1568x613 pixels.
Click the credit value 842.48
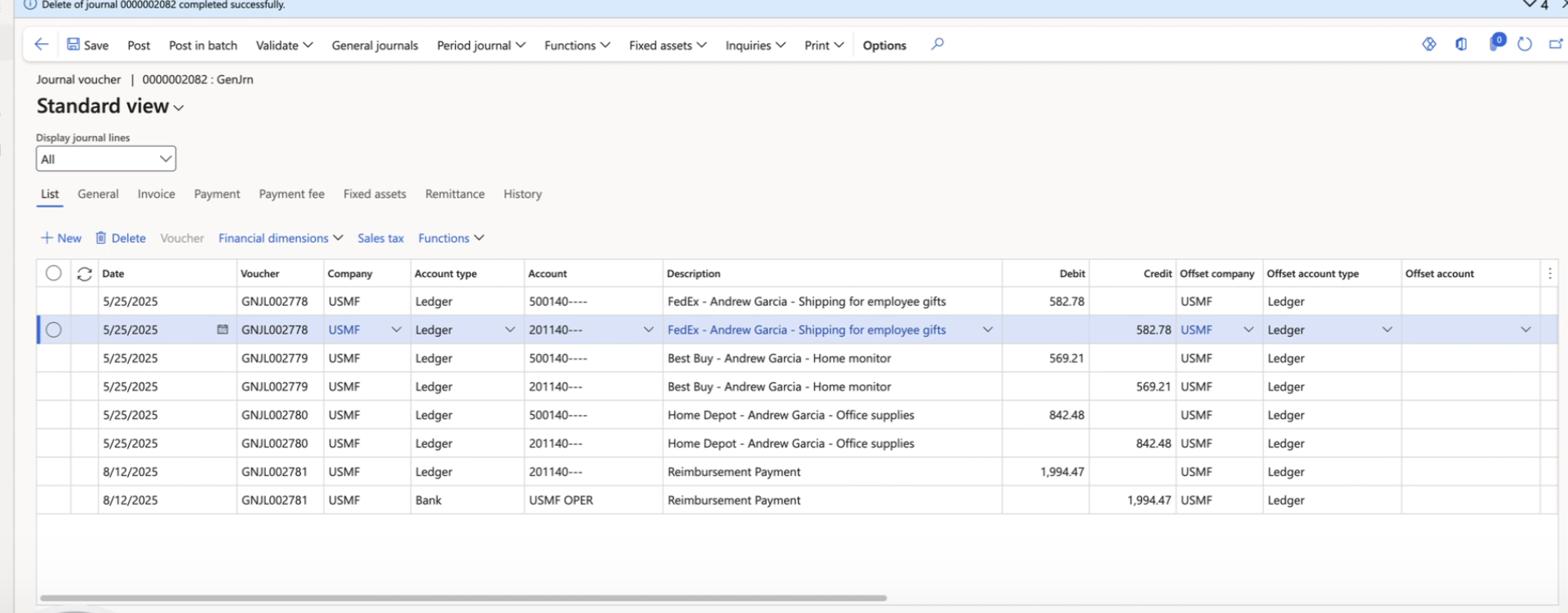tap(1153, 443)
